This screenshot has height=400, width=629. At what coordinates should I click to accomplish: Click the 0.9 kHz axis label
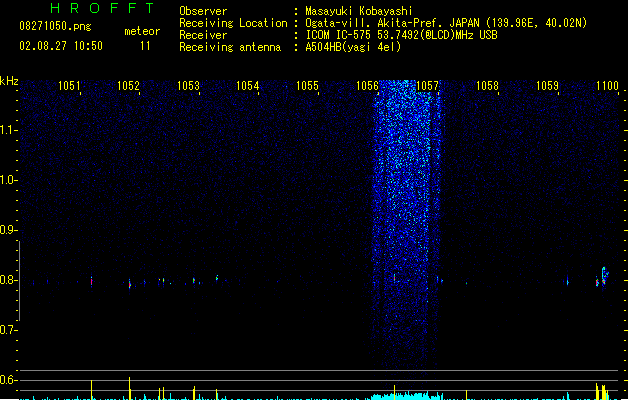(x=8, y=230)
